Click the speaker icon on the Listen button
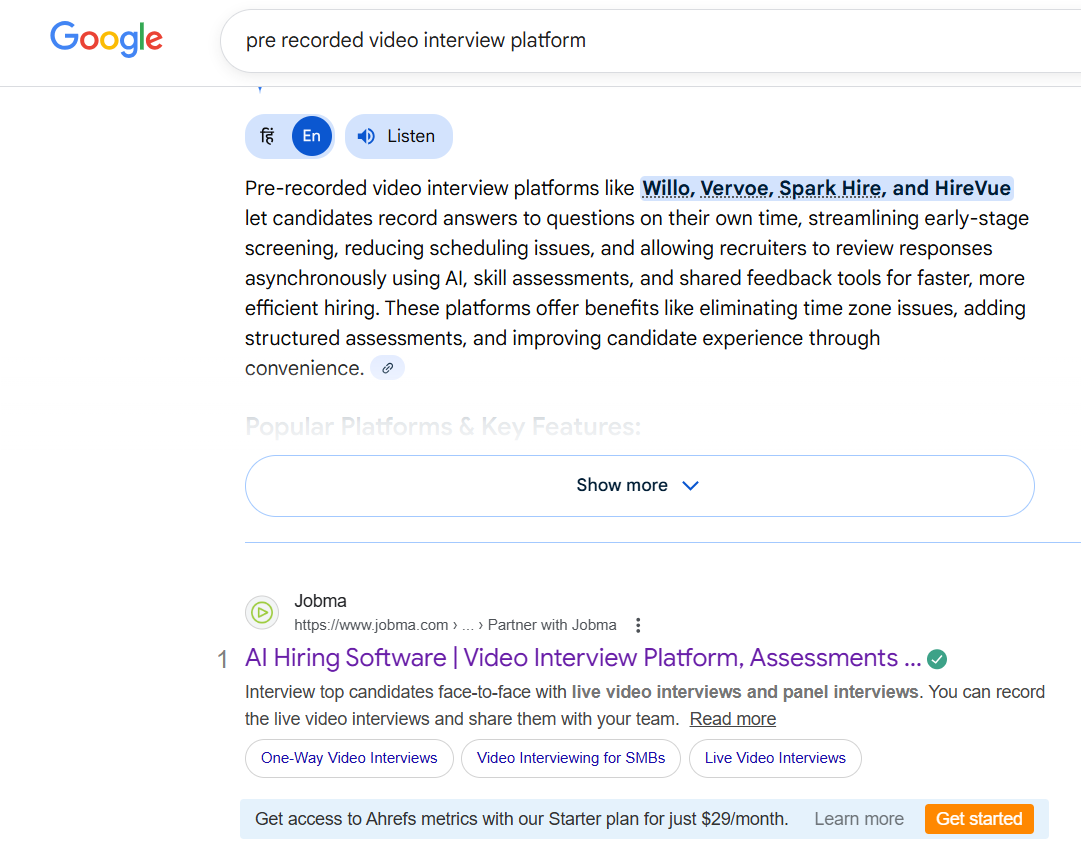Viewport: 1081px width, 854px height. point(366,136)
